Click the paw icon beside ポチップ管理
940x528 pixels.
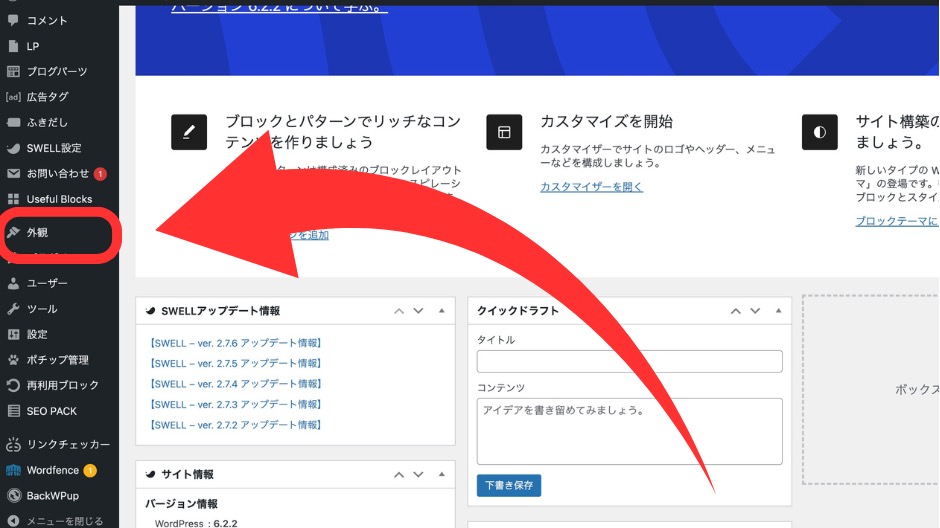(13, 360)
